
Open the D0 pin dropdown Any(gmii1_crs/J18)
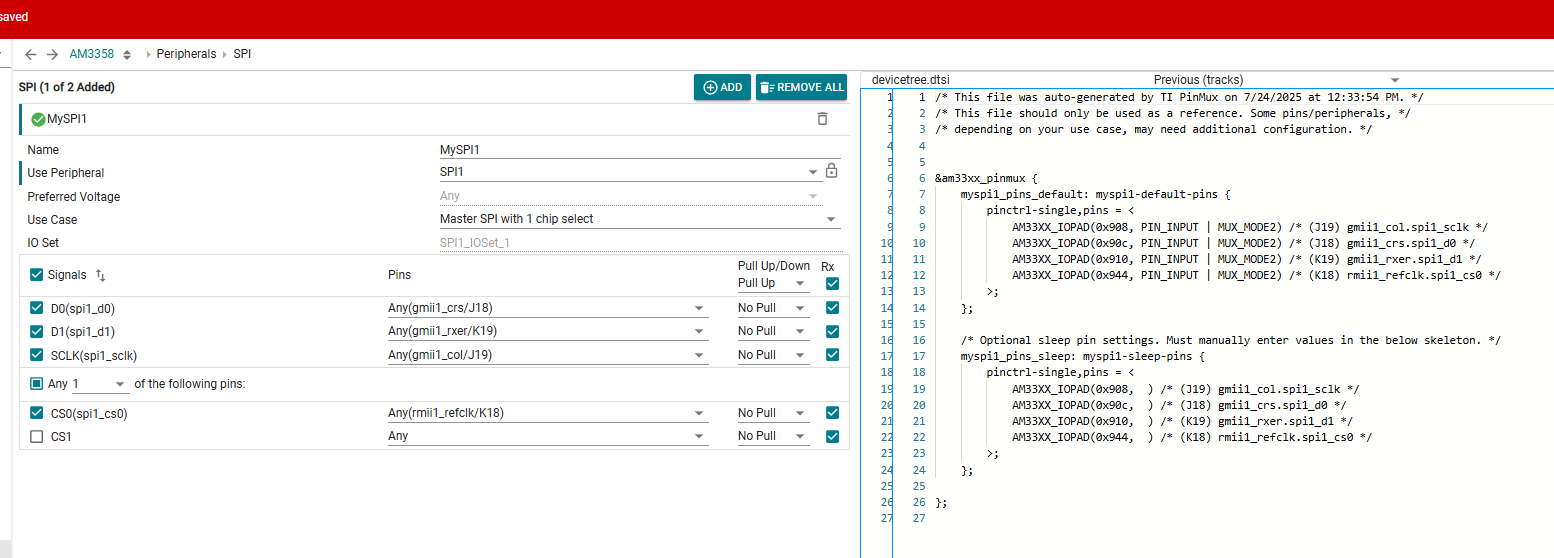coord(547,308)
